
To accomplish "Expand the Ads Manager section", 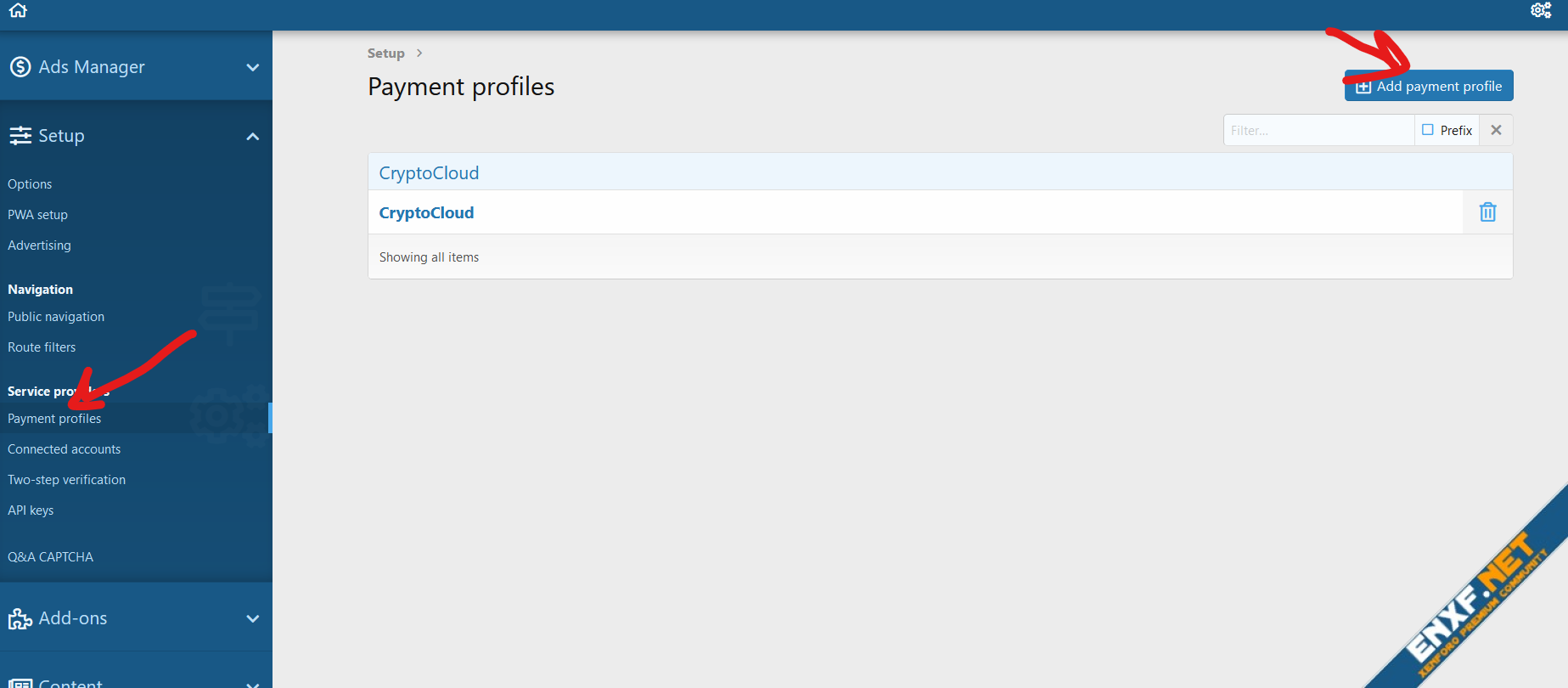I will click(x=252, y=67).
